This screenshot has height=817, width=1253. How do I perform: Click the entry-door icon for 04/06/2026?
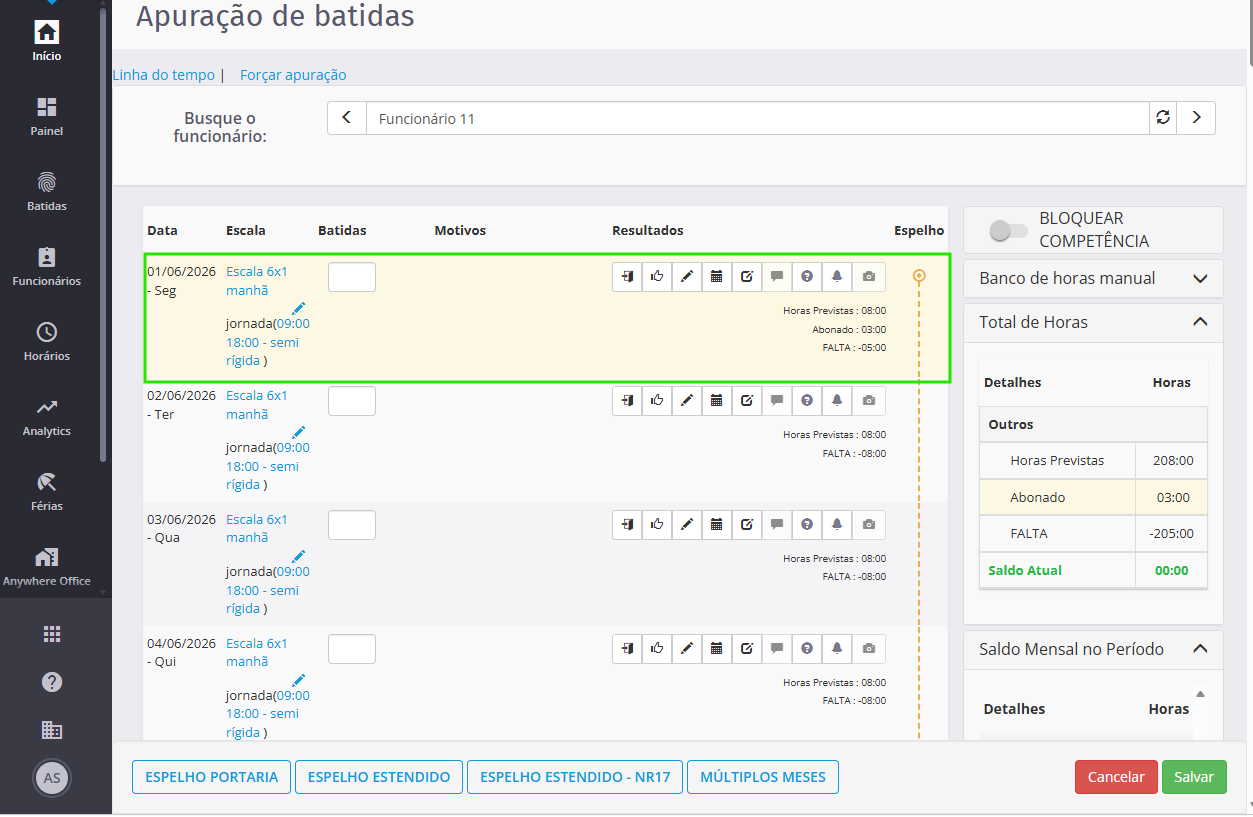[x=627, y=649]
